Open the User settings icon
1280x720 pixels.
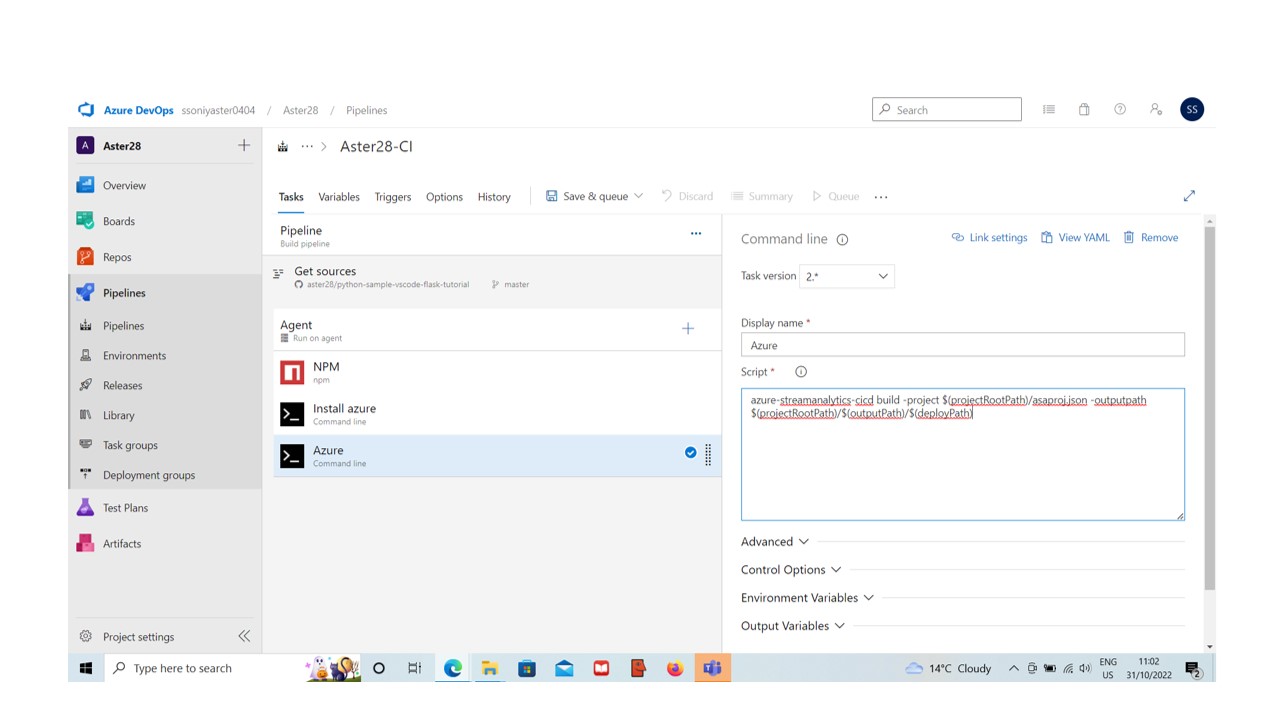coord(1156,110)
